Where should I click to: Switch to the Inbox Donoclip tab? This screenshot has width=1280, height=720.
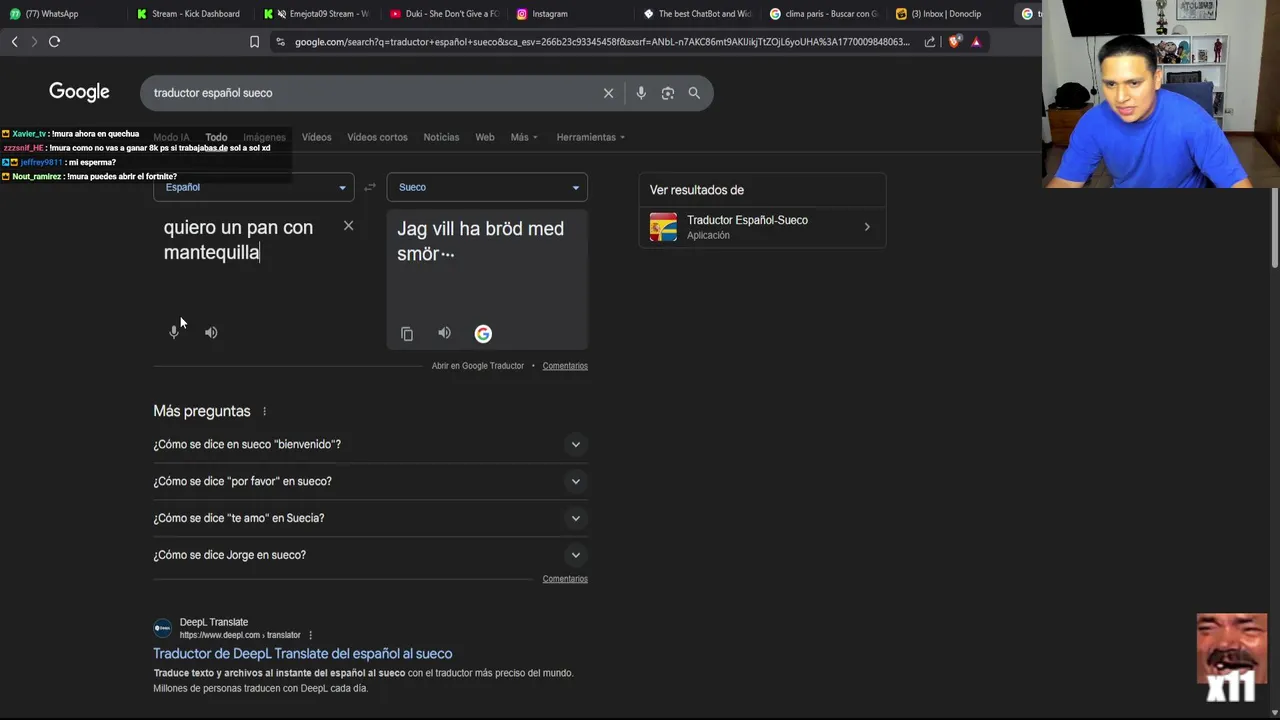tap(950, 14)
